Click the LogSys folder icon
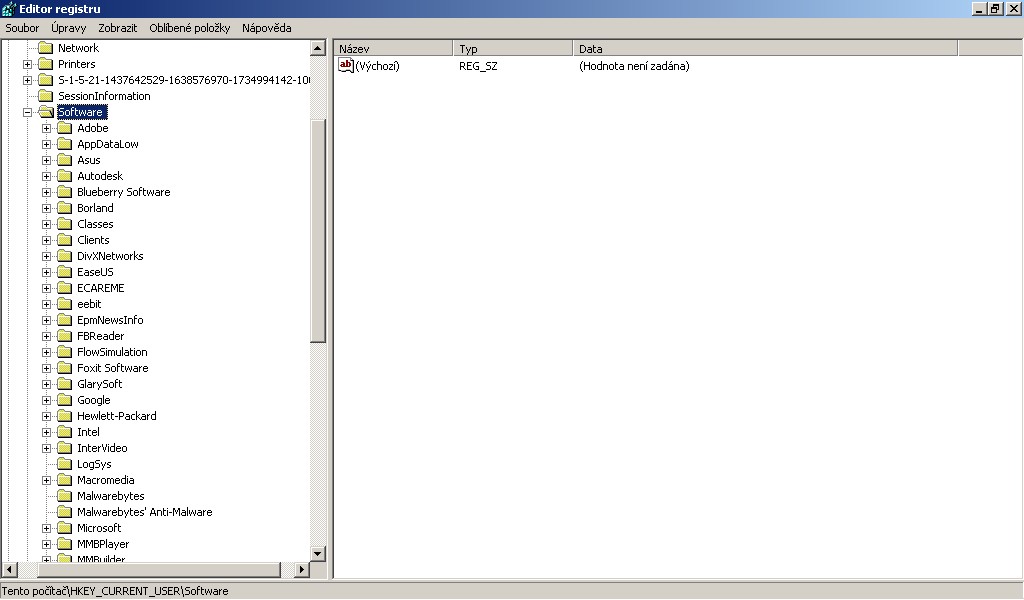The image size is (1024, 600). pos(65,464)
